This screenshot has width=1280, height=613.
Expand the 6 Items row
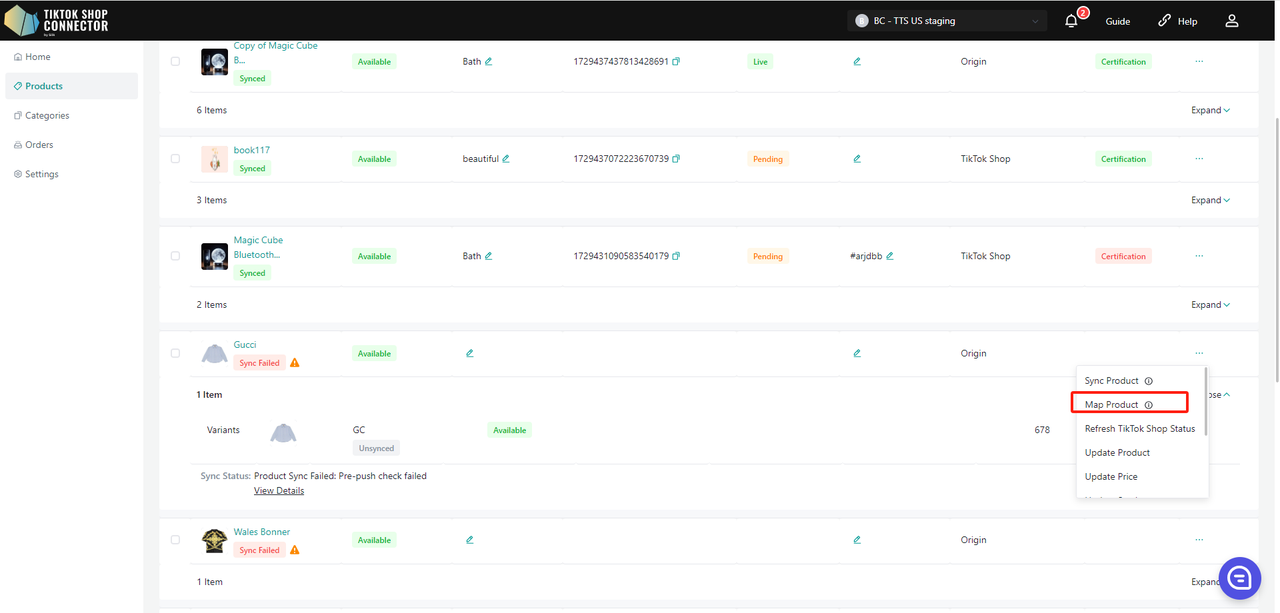pos(1210,110)
